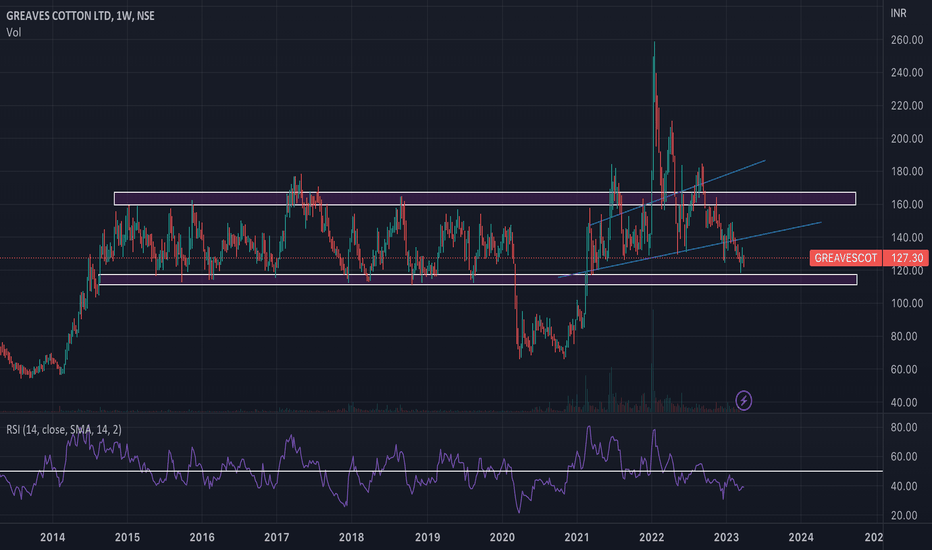Select the lower support zone rectangle near 115

pyautogui.click(x=478, y=279)
